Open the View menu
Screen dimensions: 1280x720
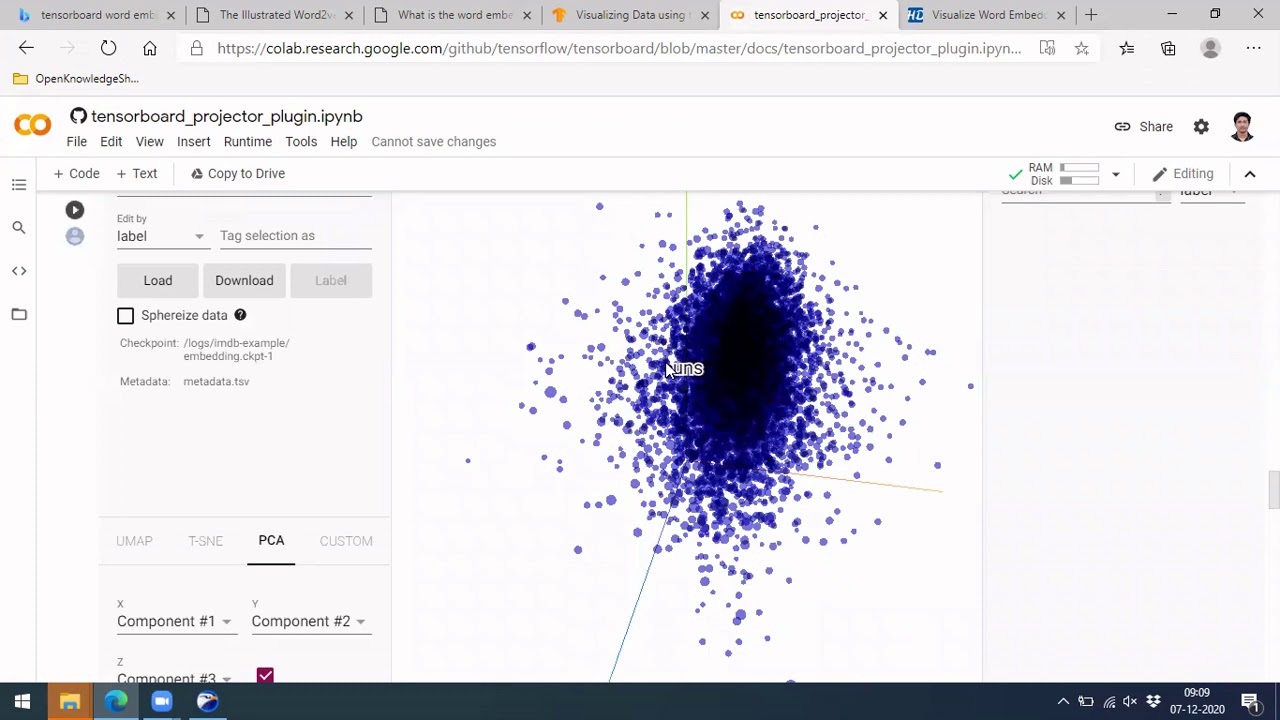tap(149, 141)
